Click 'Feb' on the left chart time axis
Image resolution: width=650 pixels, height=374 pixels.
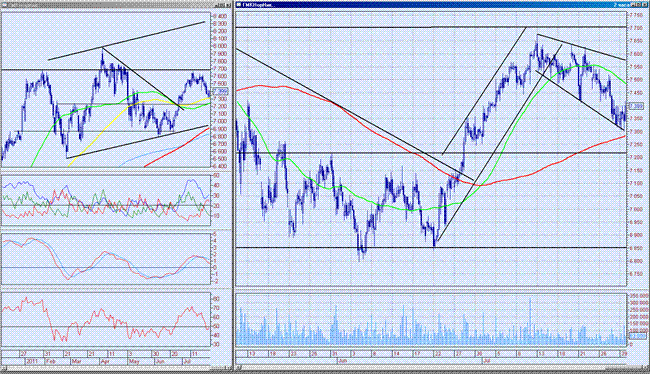point(51,361)
